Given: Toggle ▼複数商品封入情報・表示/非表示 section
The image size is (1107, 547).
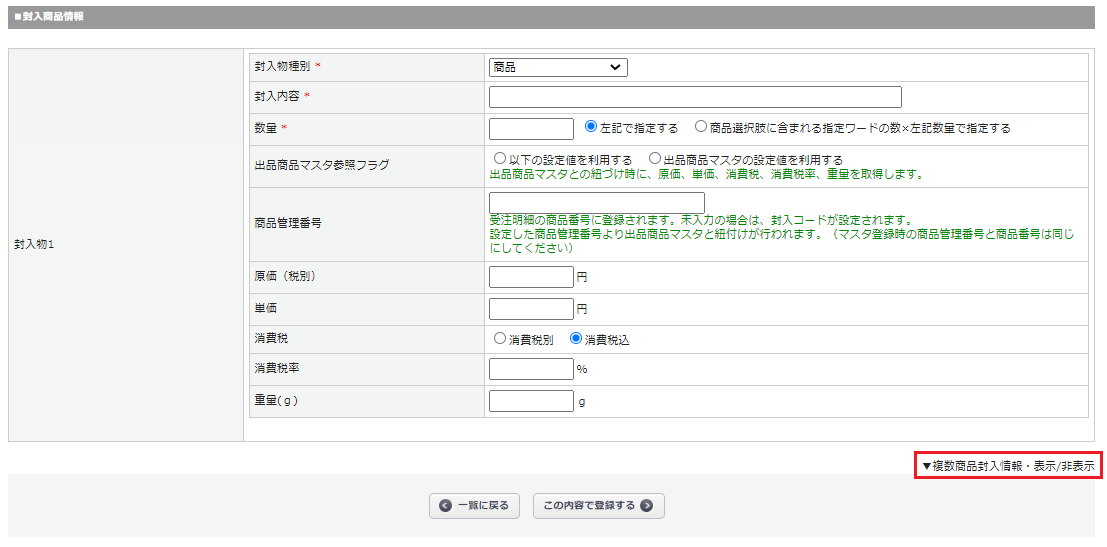Looking at the screenshot, I should tap(1008, 466).
